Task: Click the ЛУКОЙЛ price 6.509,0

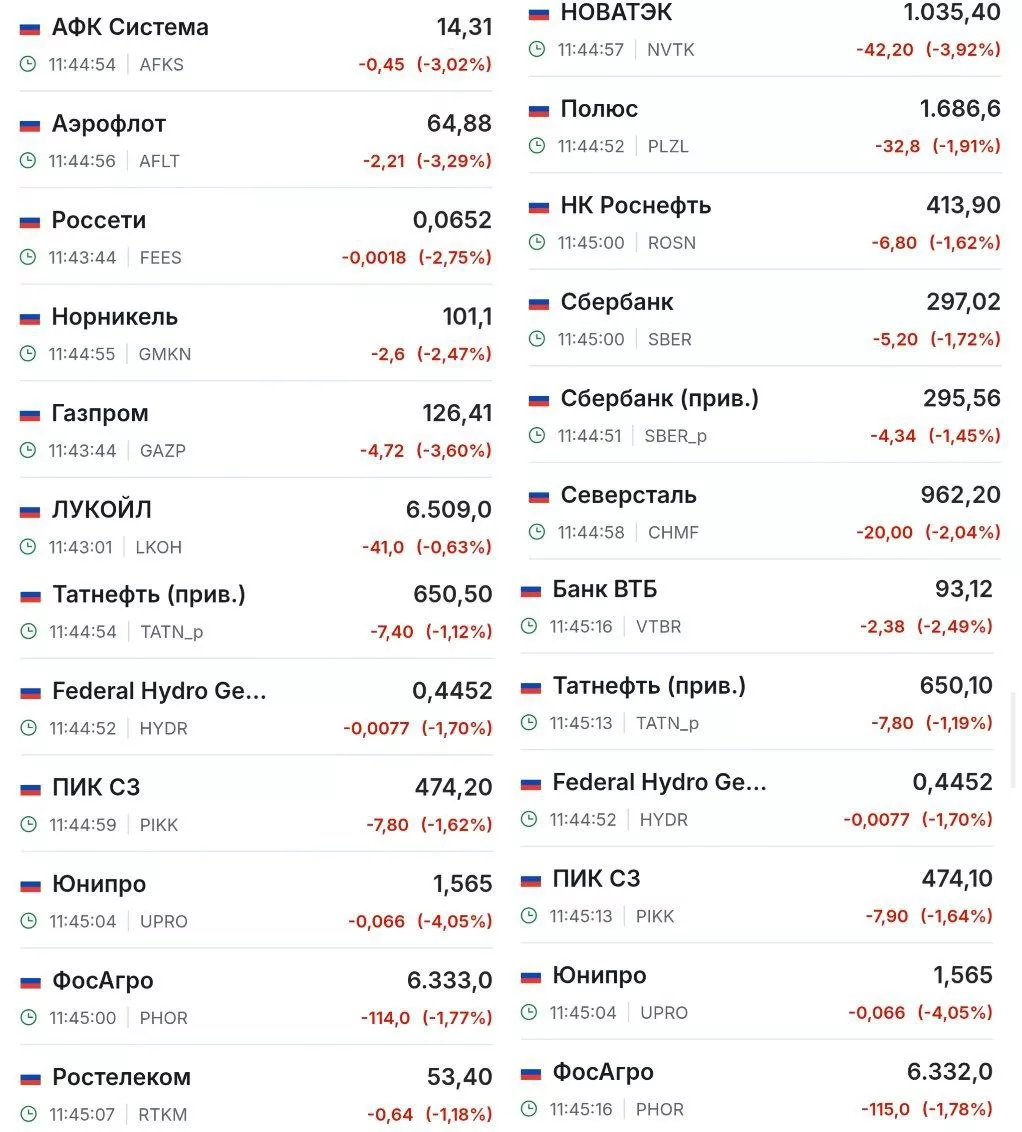Action: (x=448, y=510)
